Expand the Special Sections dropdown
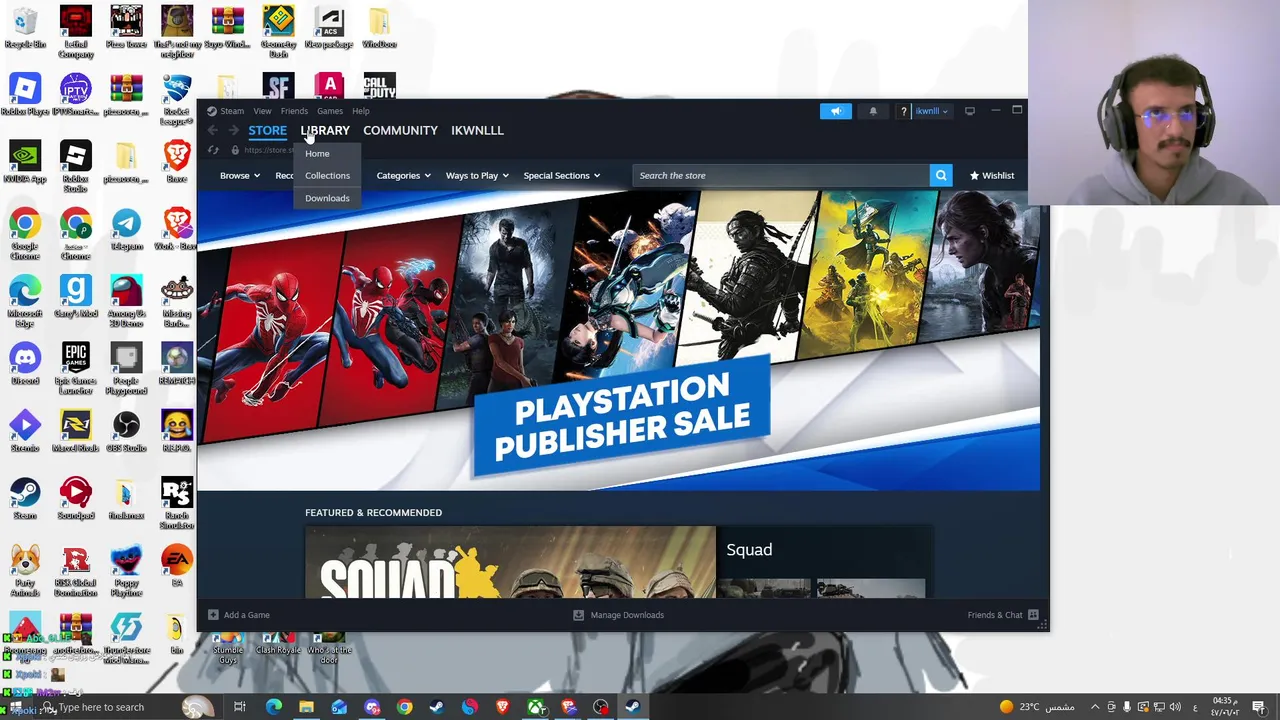 pos(561,175)
